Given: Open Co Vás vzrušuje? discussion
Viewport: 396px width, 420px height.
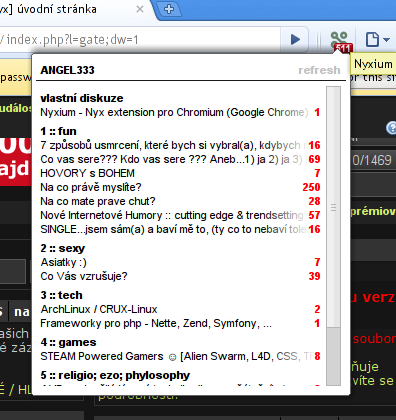Looking at the screenshot, I should (84, 276).
